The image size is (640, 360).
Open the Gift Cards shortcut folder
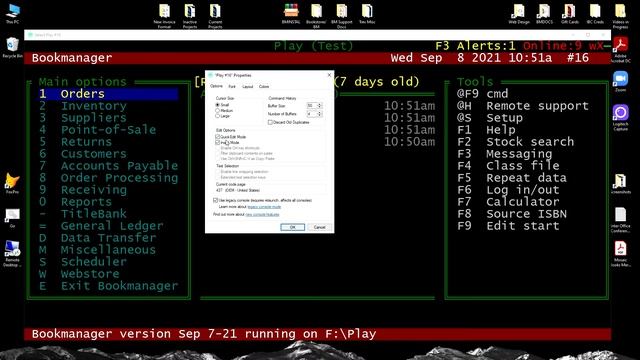coord(570,14)
